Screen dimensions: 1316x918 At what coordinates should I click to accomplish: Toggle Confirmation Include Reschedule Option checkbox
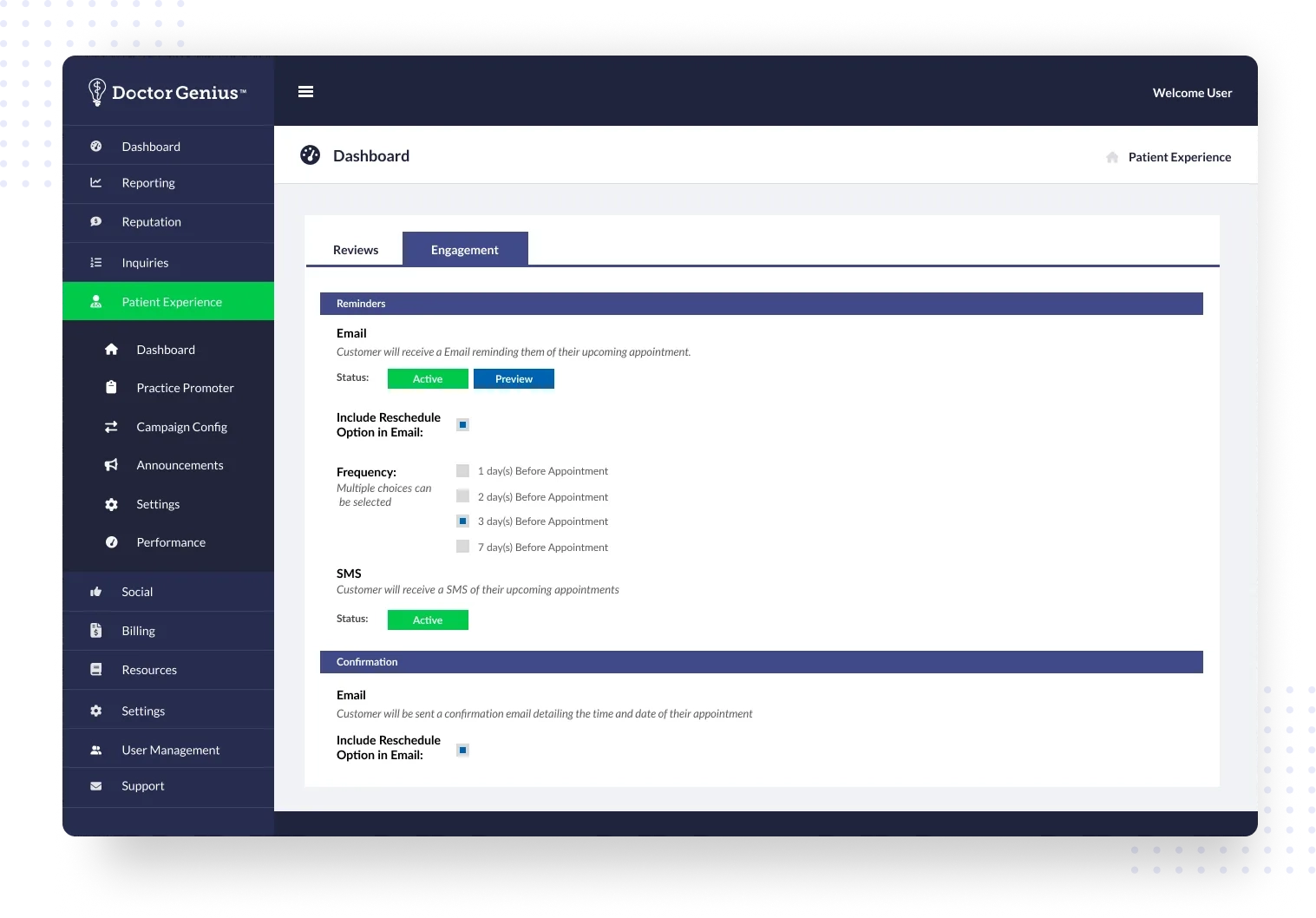click(x=463, y=750)
